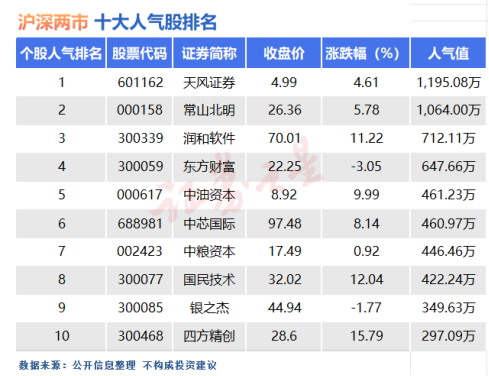The width and height of the screenshot is (489, 376).
Task: Select stock code 000617
Action: coord(140,195)
